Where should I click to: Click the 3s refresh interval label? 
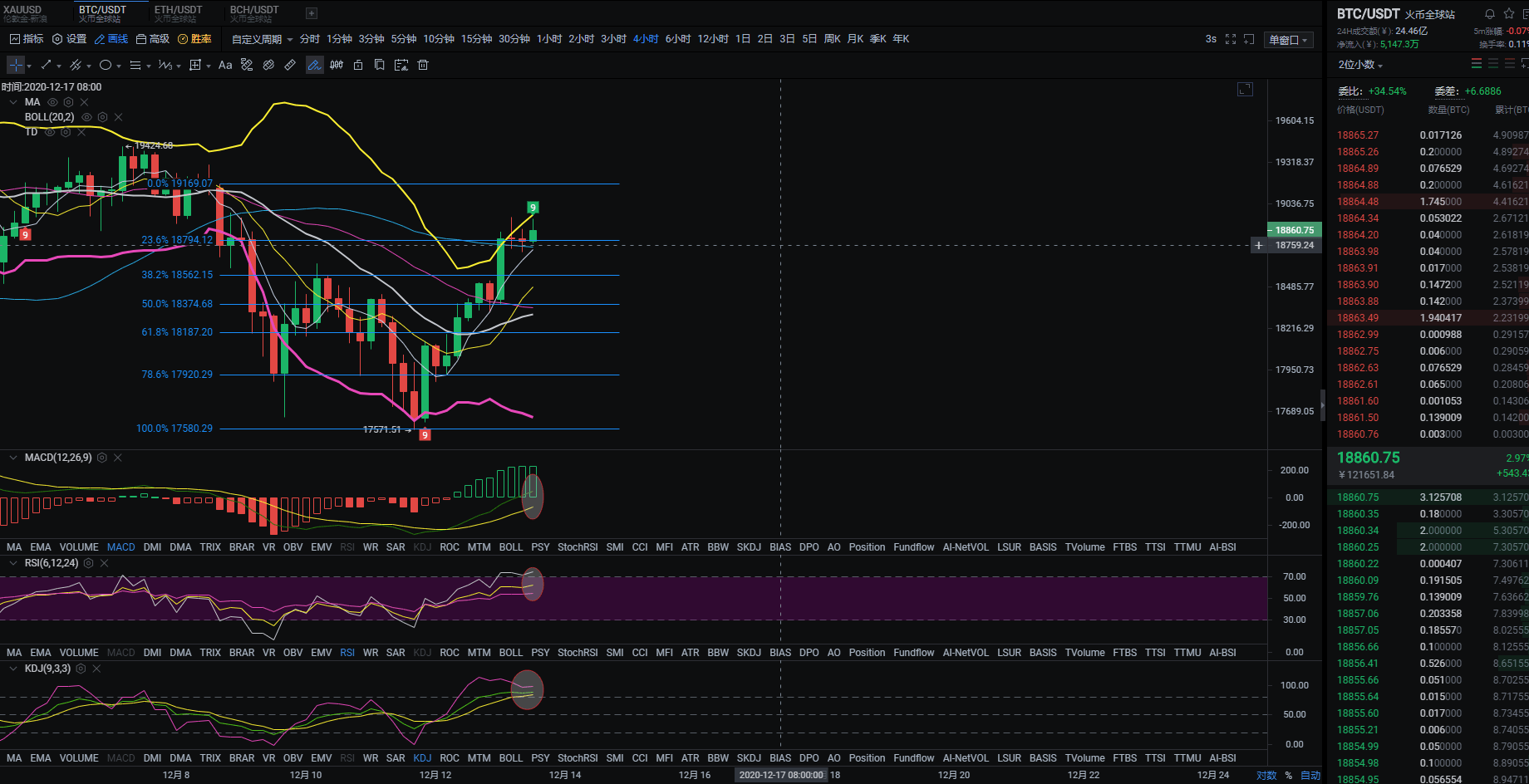tap(1211, 39)
